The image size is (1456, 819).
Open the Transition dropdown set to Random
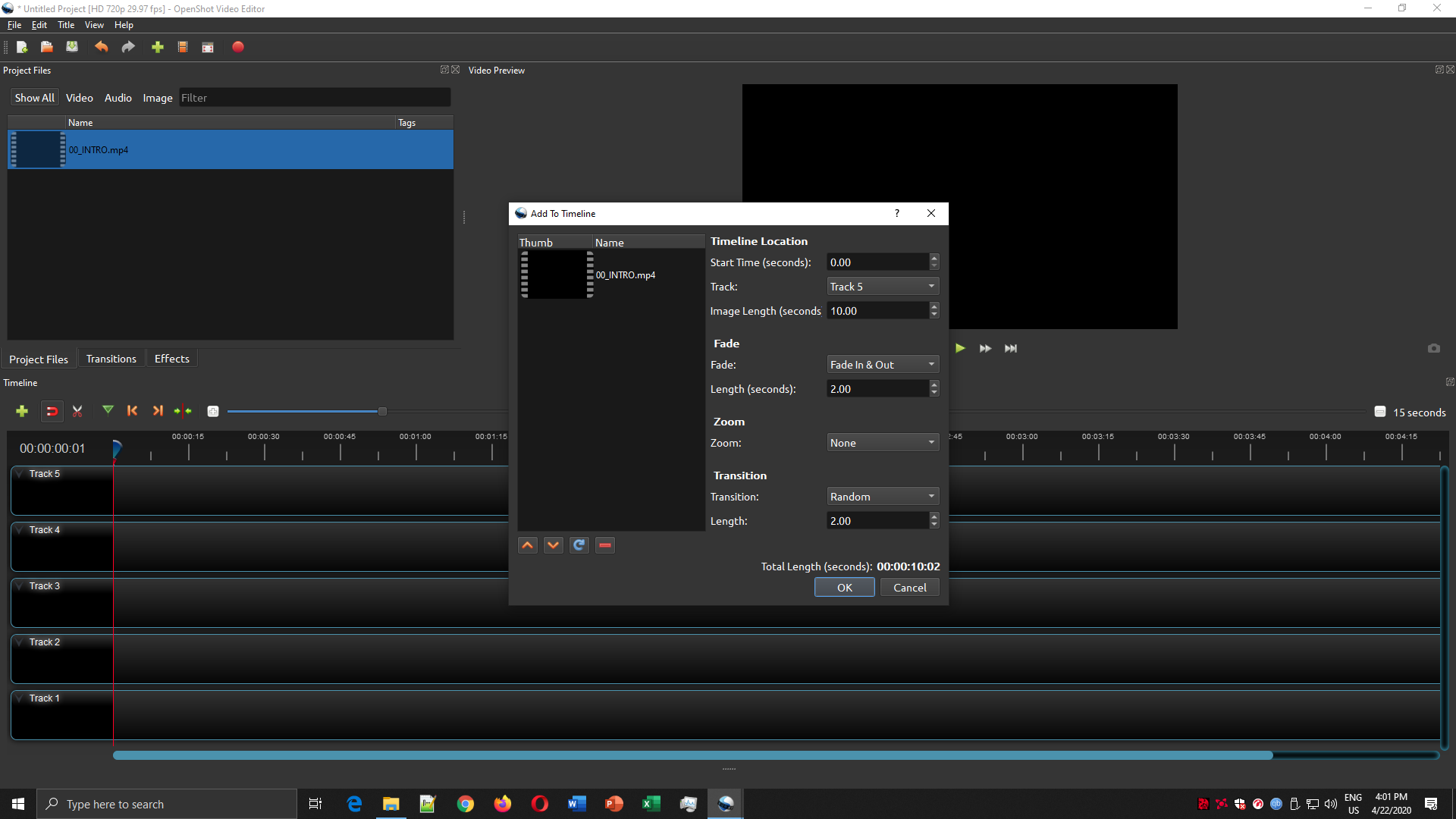click(x=882, y=496)
